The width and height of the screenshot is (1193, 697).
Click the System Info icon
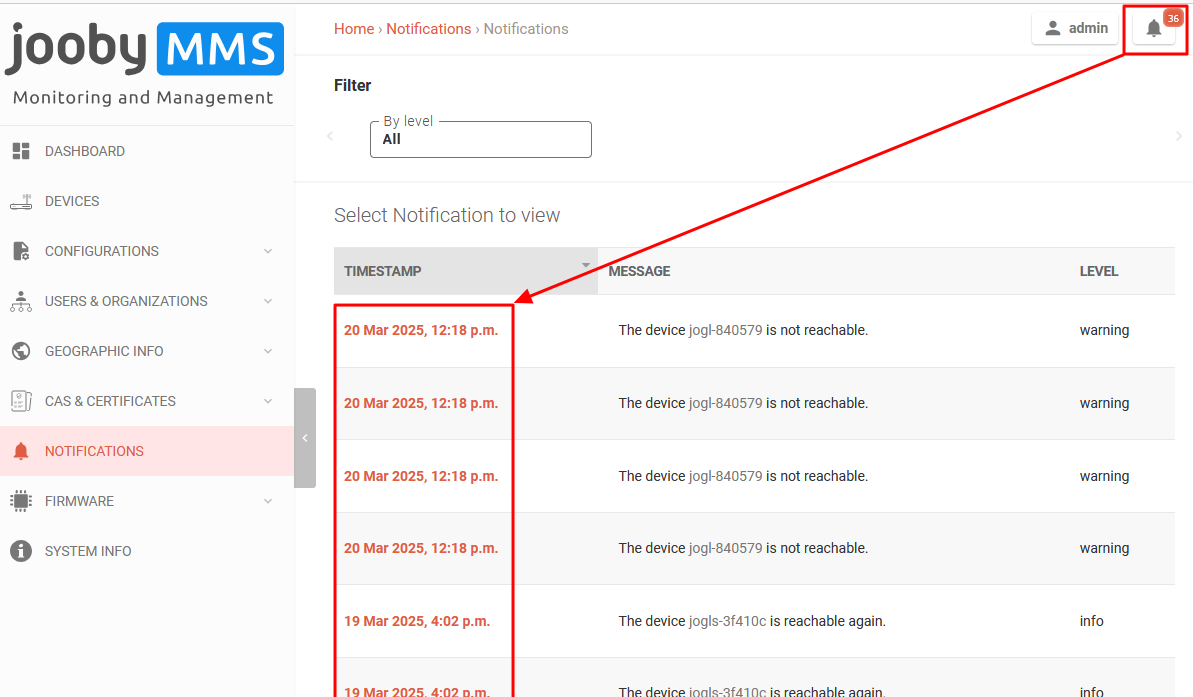(21, 551)
